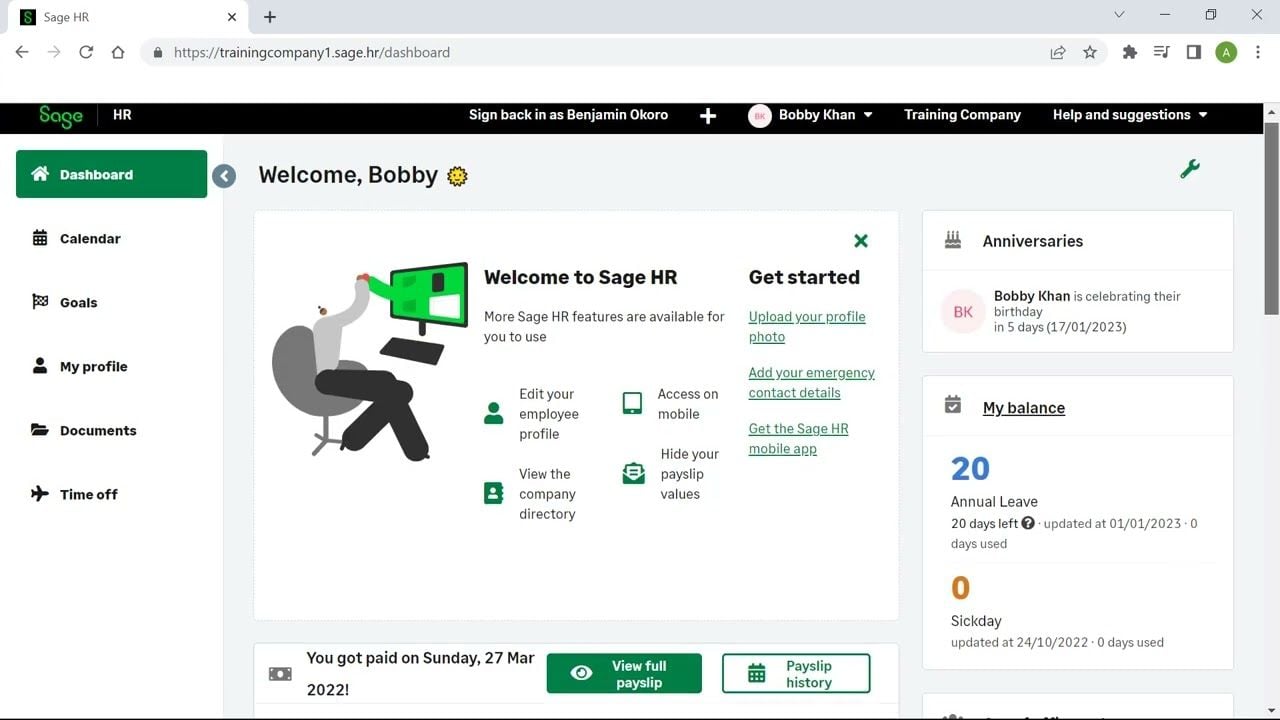Click the Payslip history button
The width and height of the screenshot is (1280, 720).
(x=796, y=674)
